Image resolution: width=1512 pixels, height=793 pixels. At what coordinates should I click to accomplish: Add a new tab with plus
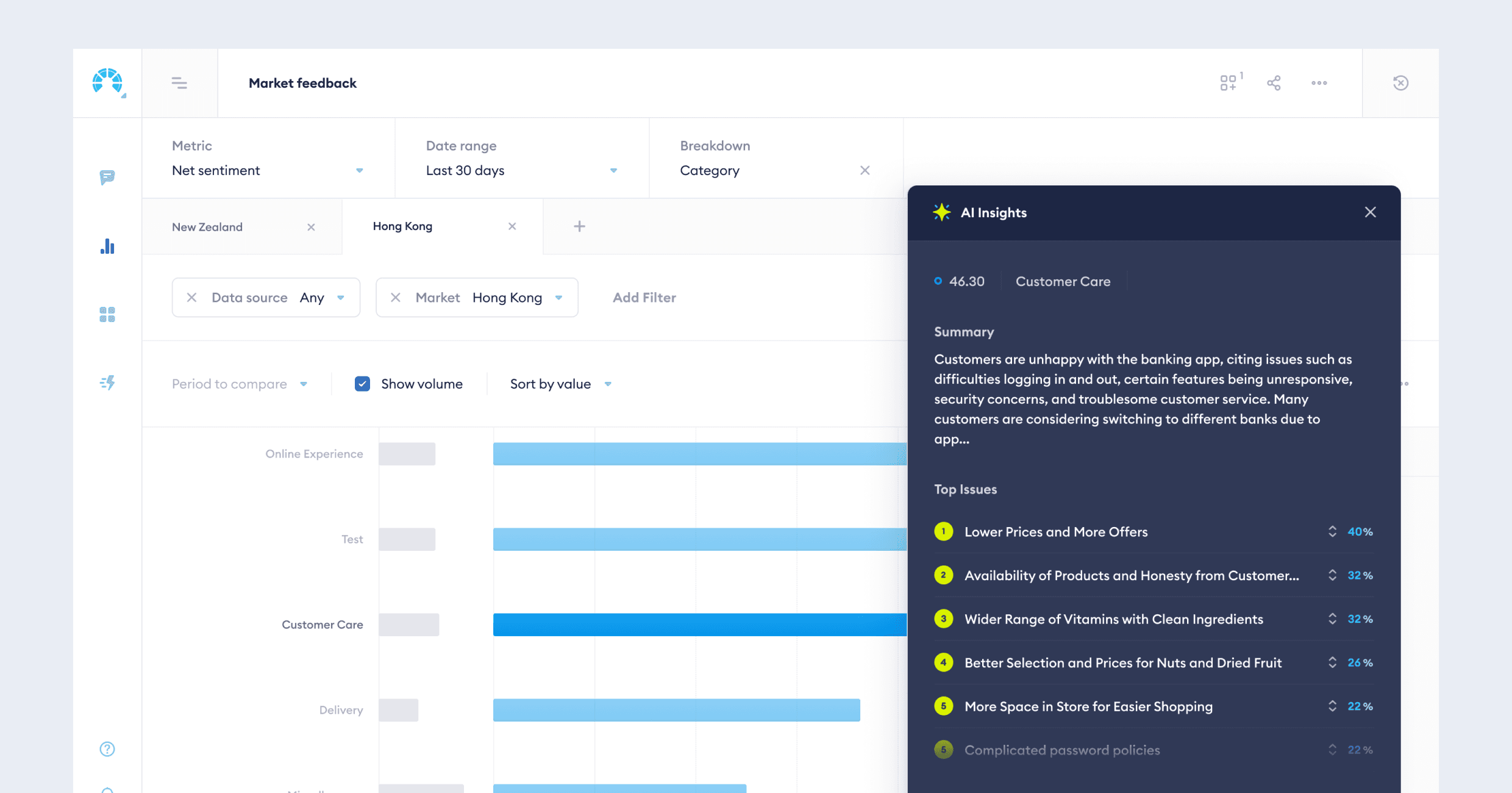(579, 226)
